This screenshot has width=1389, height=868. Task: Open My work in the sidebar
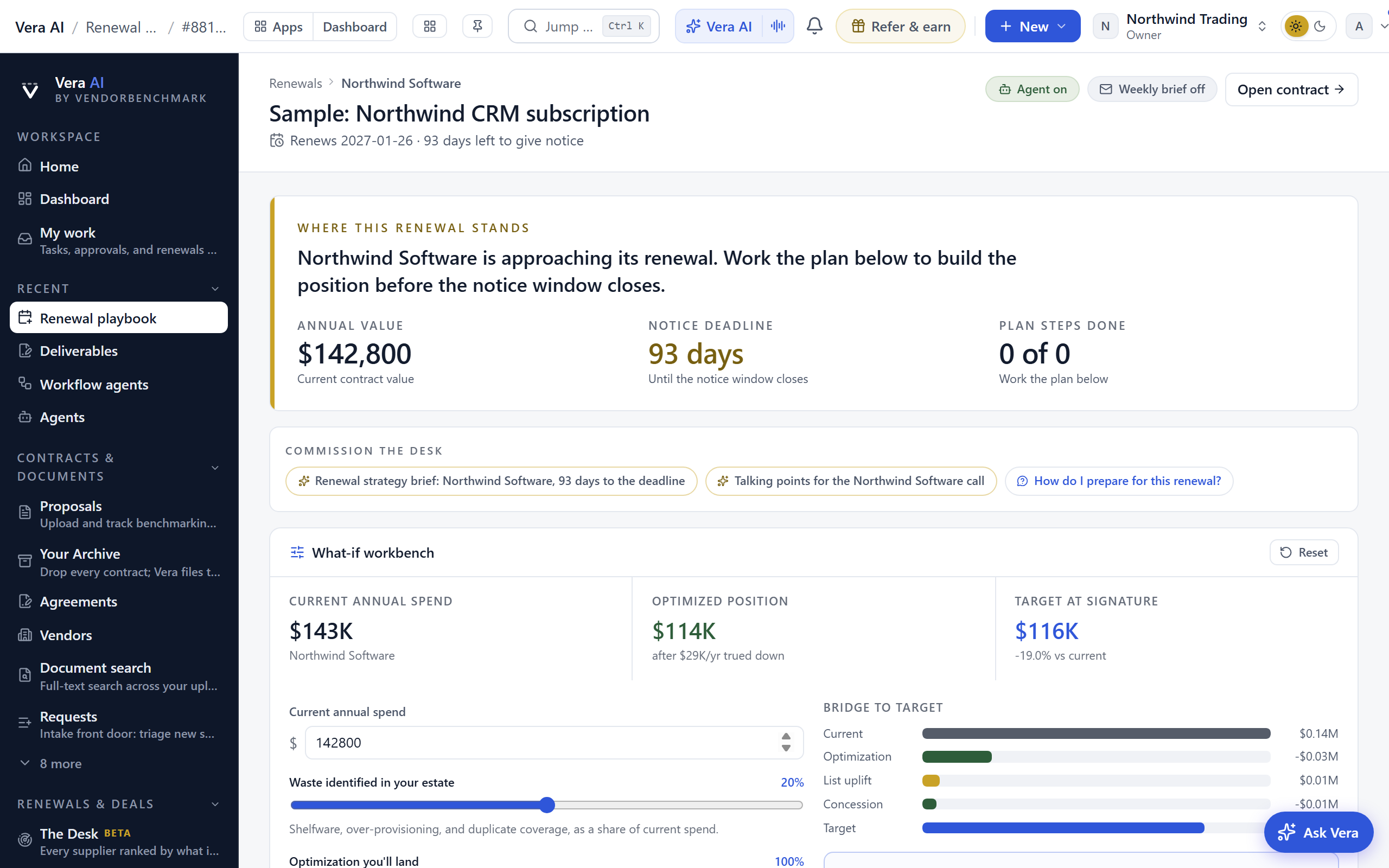(x=119, y=240)
